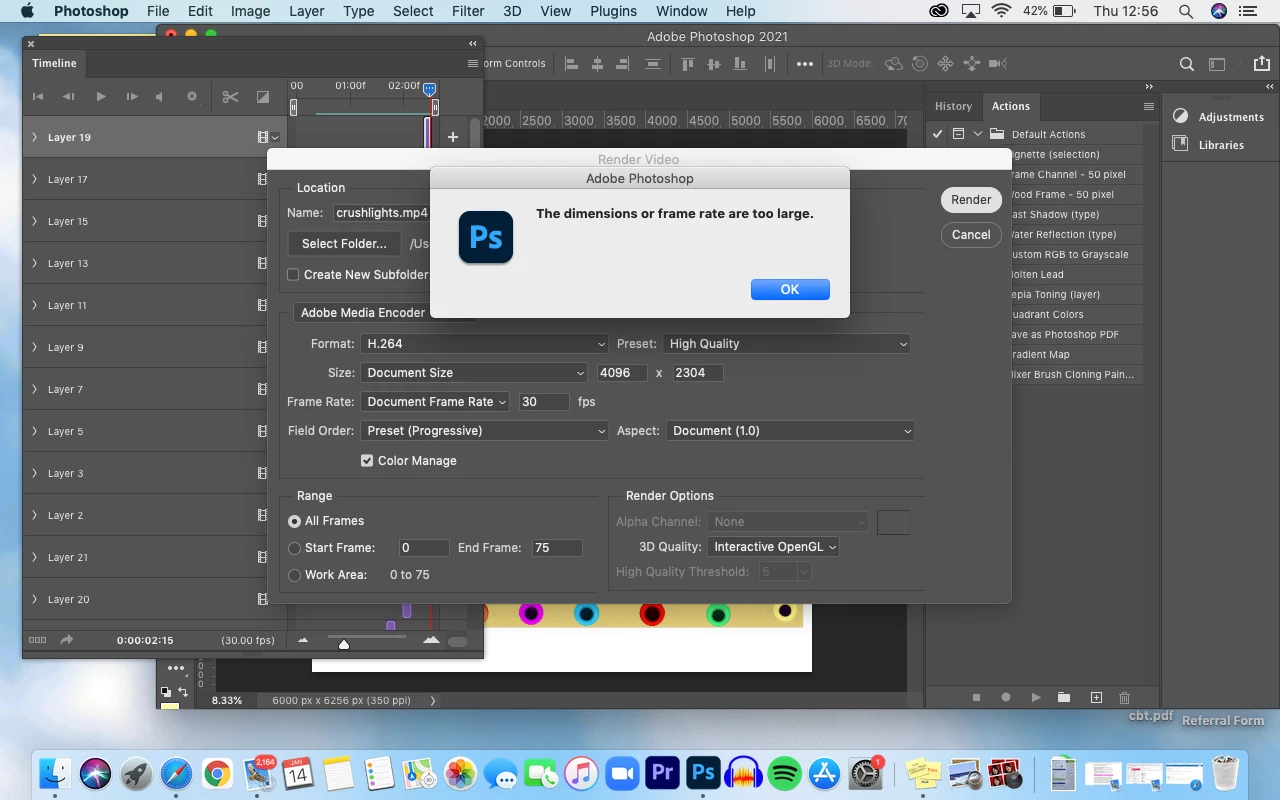Select Work Area radio button
This screenshot has height=800, width=1280.
coord(294,575)
